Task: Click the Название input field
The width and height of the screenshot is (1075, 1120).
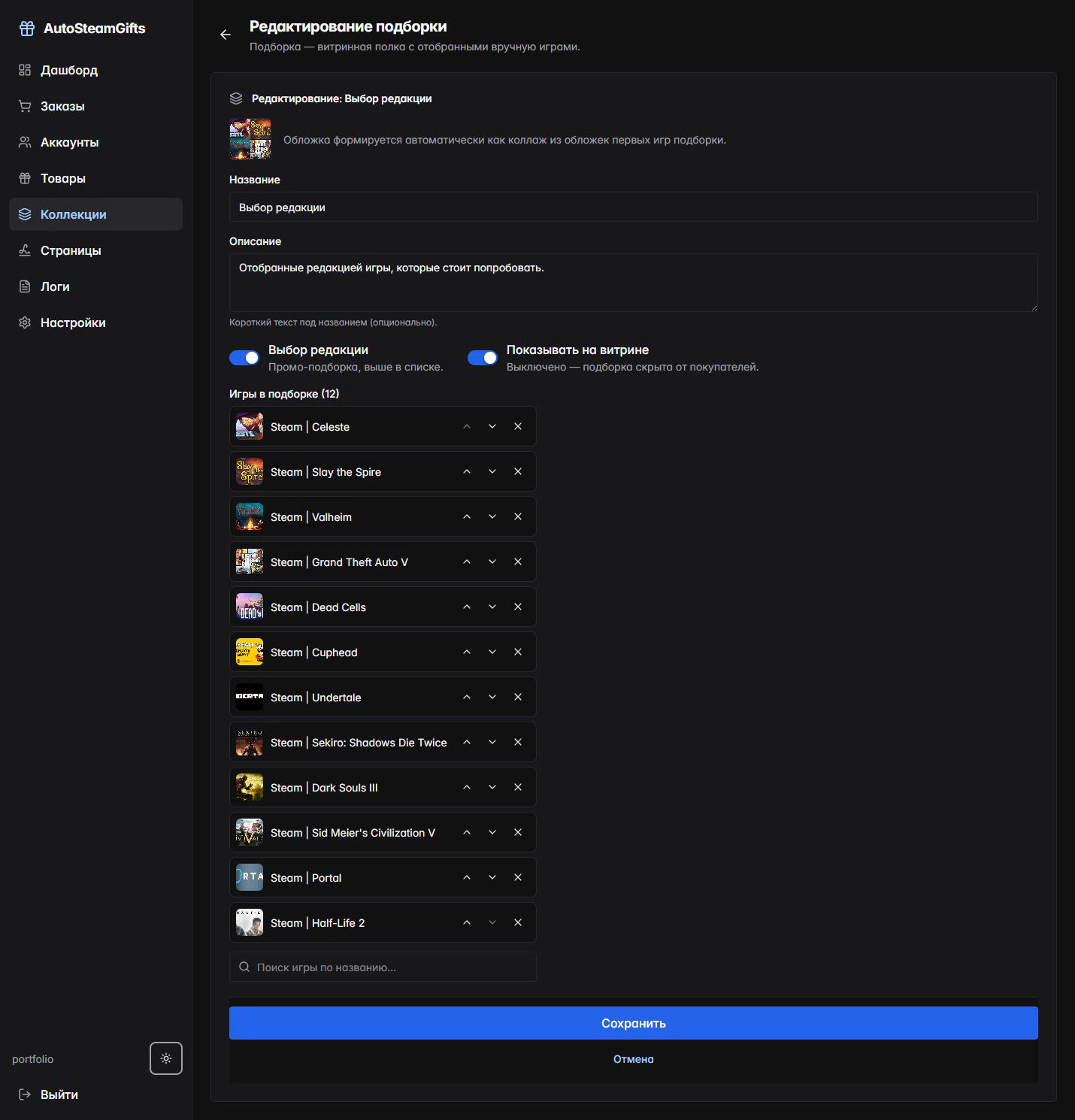Action: coord(634,207)
